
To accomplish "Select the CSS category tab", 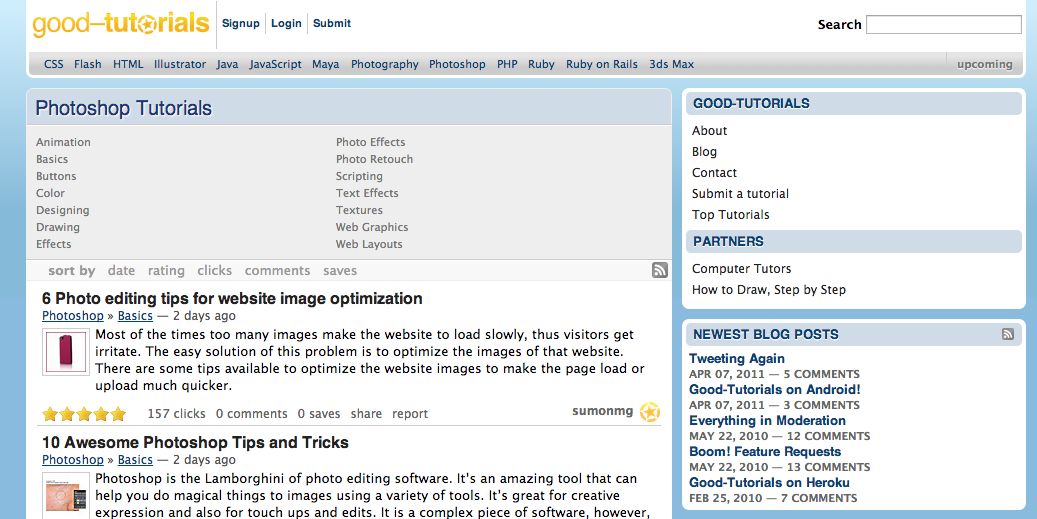I will pos(54,64).
